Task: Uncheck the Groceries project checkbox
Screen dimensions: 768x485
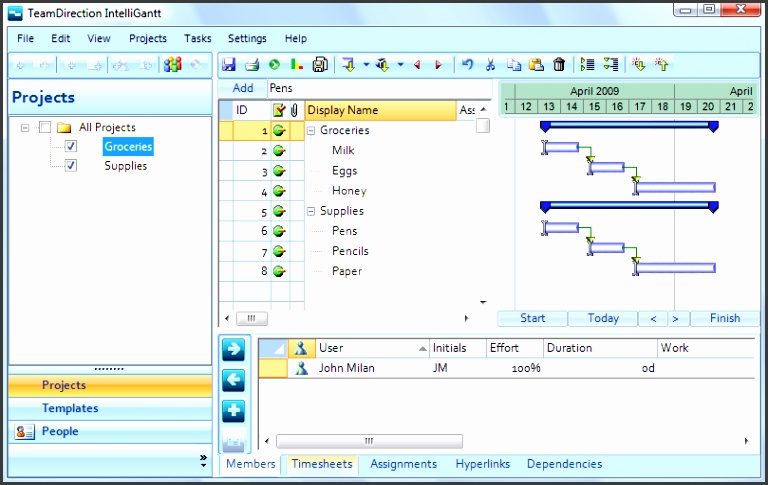Action: (x=71, y=147)
